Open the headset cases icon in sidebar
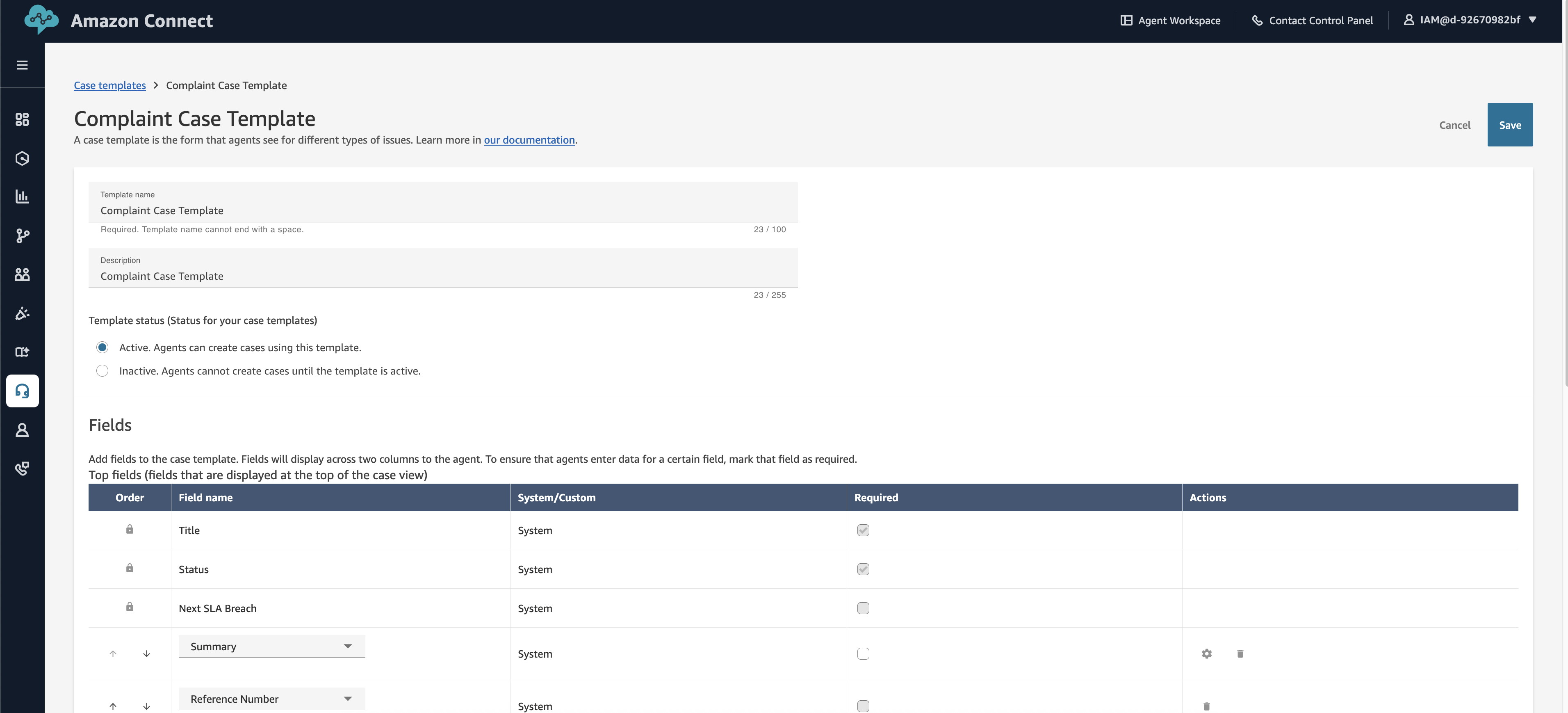Screen dimensions: 1568x713 pyautogui.click(x=23, y=391)
